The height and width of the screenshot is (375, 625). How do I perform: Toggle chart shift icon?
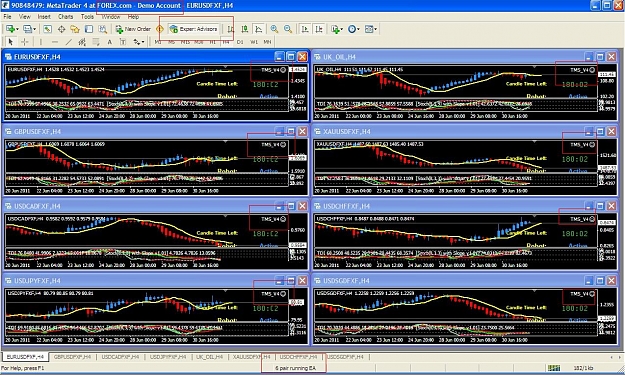319,29
